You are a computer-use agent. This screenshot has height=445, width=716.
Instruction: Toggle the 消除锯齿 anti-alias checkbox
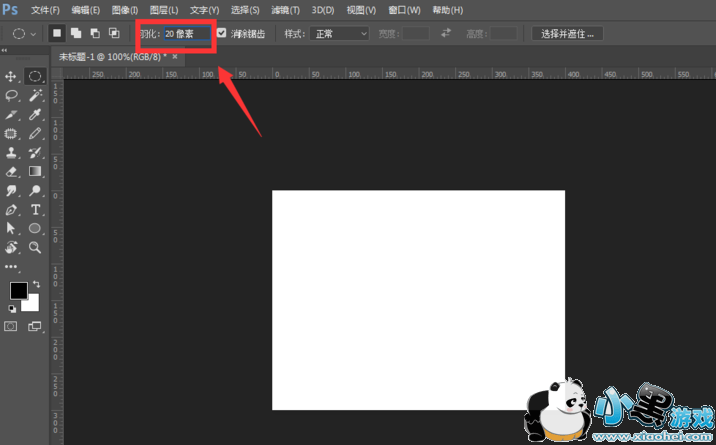(221, 33)
